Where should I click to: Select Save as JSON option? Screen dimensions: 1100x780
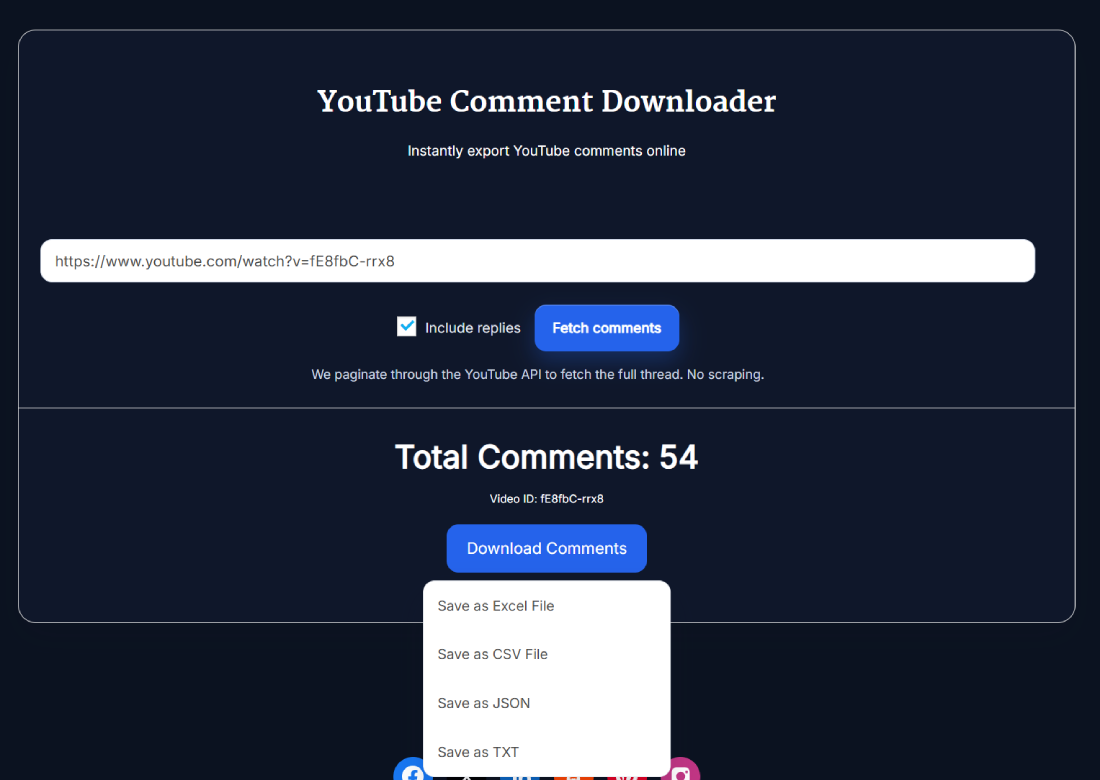click(546, 703)
